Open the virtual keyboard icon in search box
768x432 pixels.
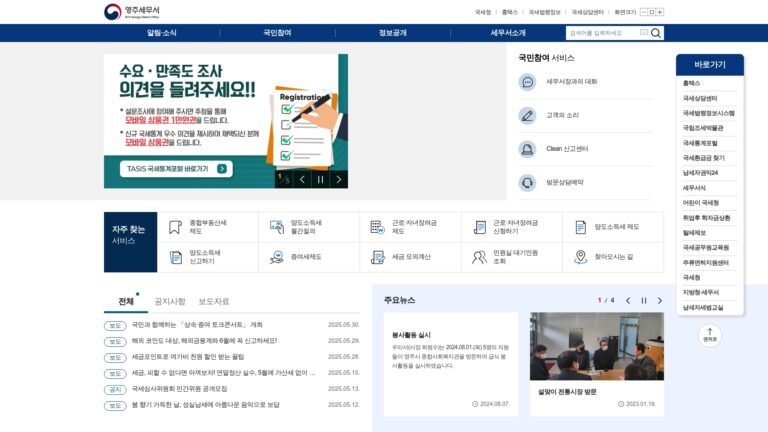pyautogui.click(x=644, y=32)
